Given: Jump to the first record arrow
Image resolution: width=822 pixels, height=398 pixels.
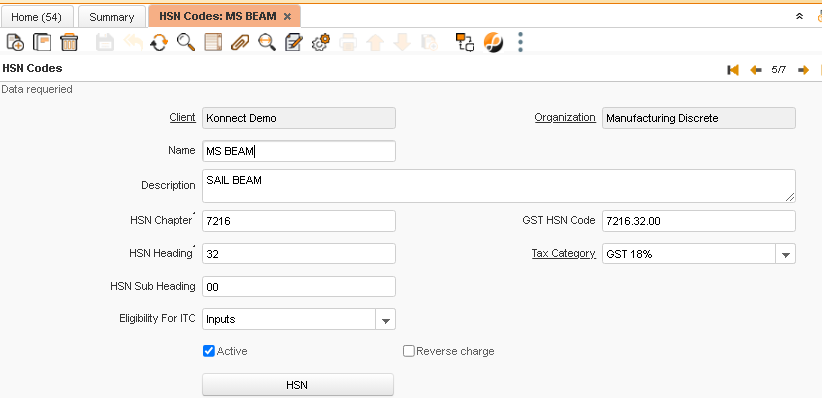Looking at the screenshot, I should click(733, 70).
